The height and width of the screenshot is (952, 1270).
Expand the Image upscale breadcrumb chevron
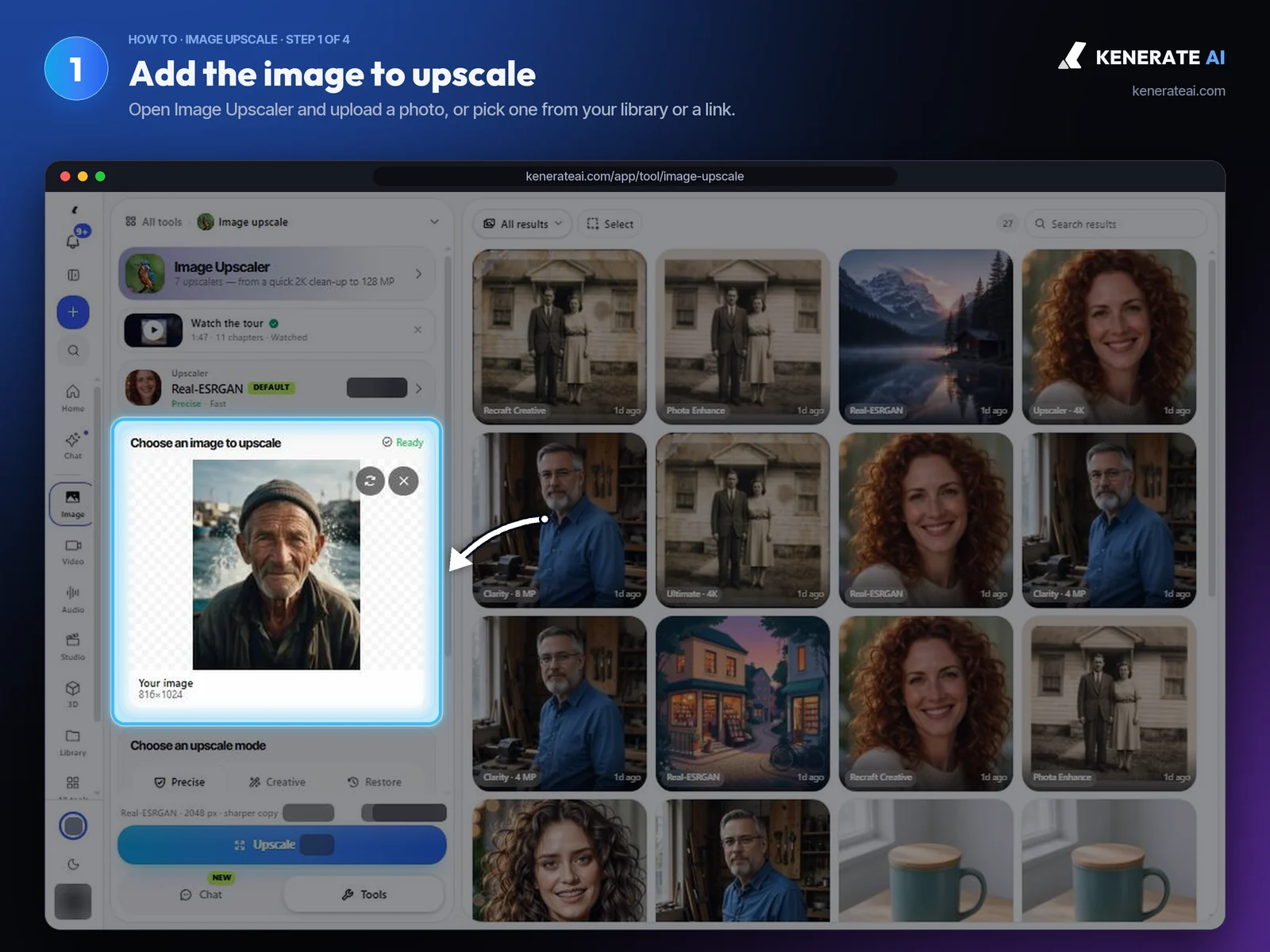click(434, 222)
